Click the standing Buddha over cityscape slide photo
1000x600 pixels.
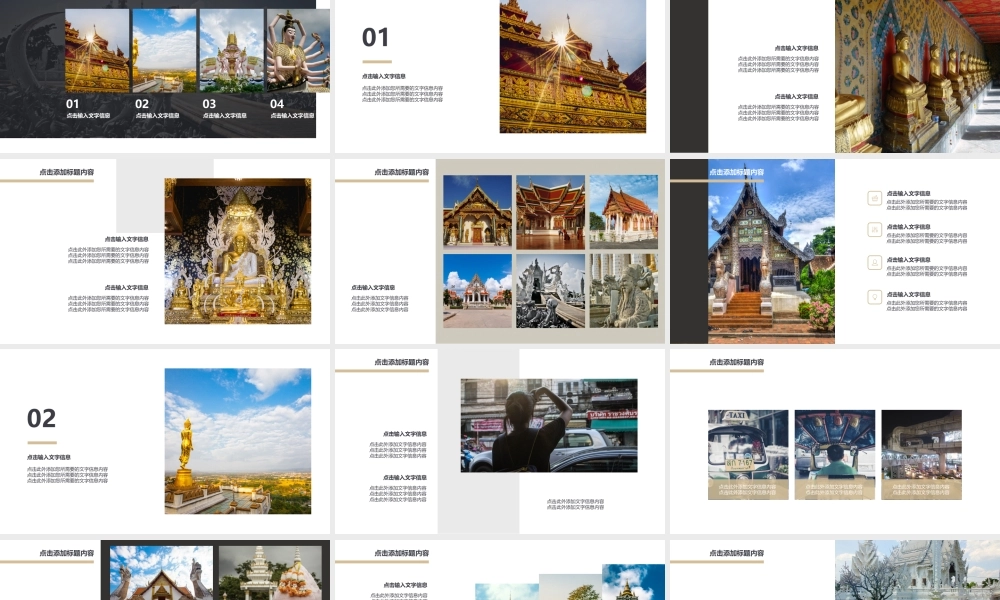pos(238,441)
